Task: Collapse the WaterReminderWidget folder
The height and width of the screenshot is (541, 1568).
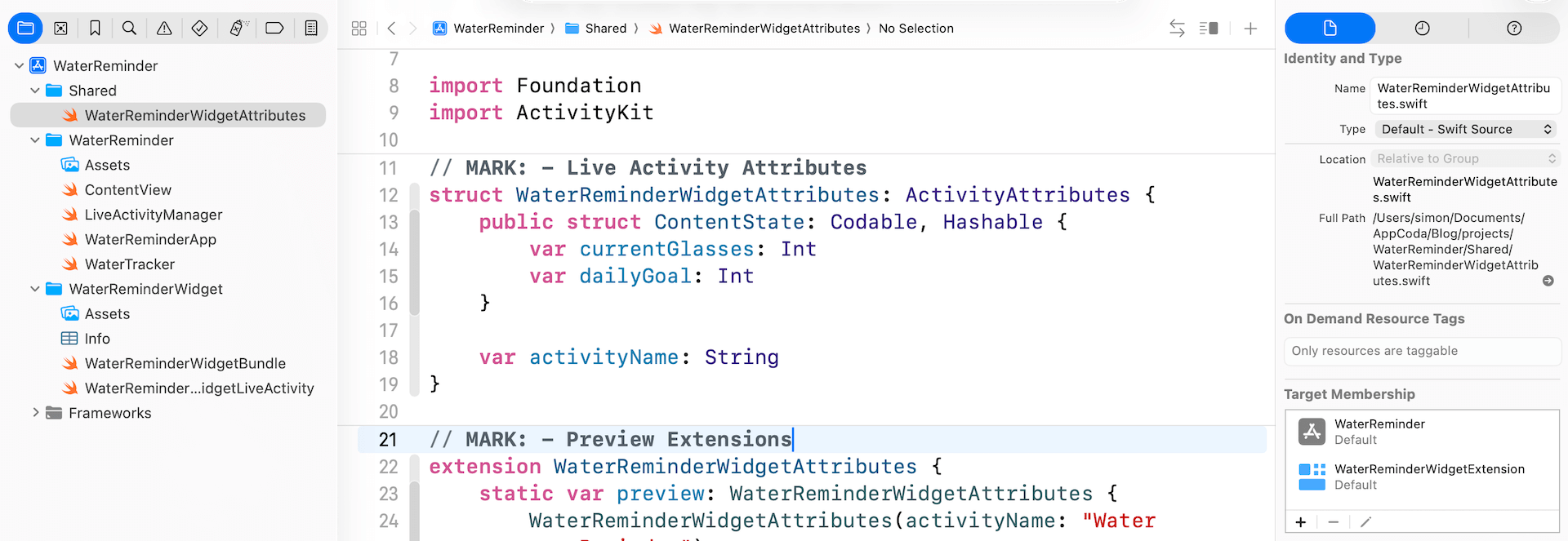Action: [x=35, y=289]
